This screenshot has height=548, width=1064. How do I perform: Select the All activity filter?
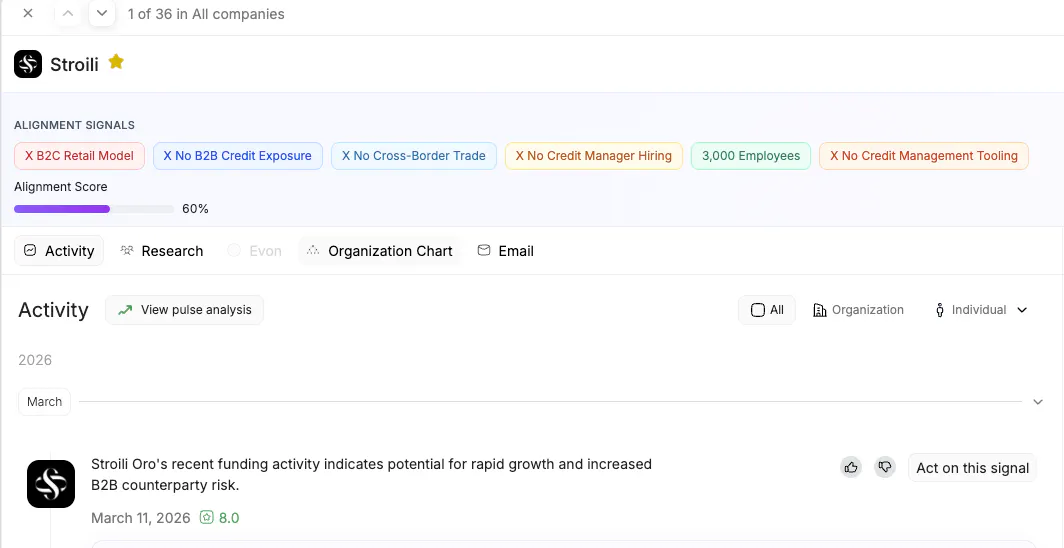tap(767, 310)
